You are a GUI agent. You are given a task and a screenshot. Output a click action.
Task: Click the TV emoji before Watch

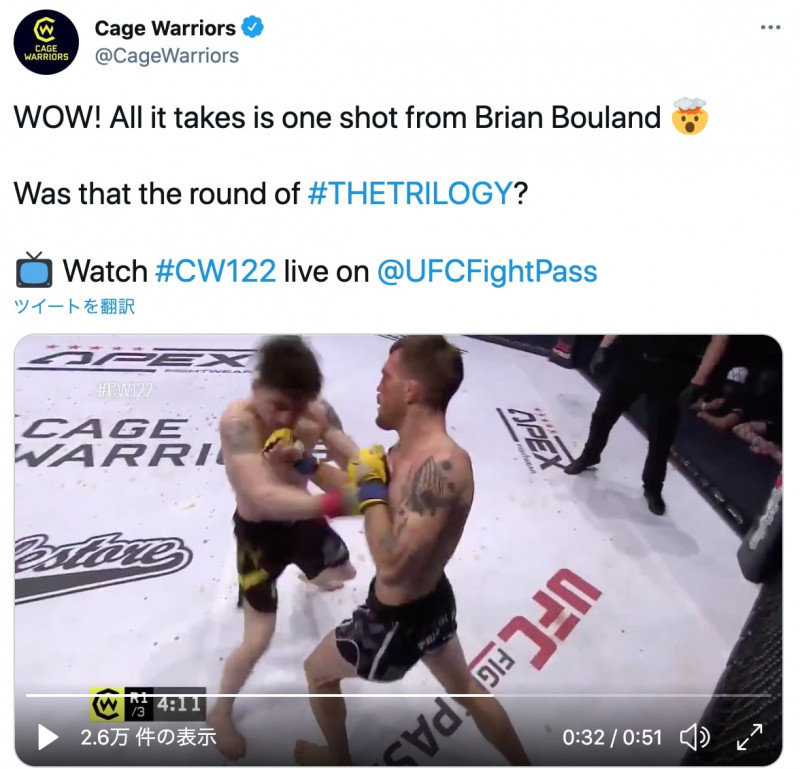34,270
